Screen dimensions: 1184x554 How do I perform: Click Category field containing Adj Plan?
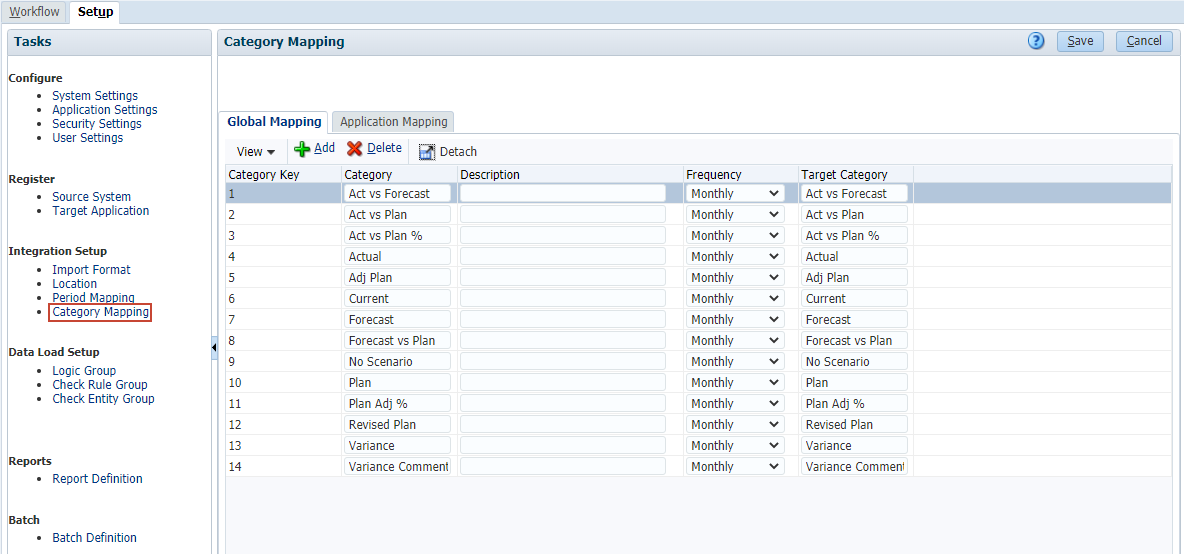pyautogui.click(x=397, y=278)
